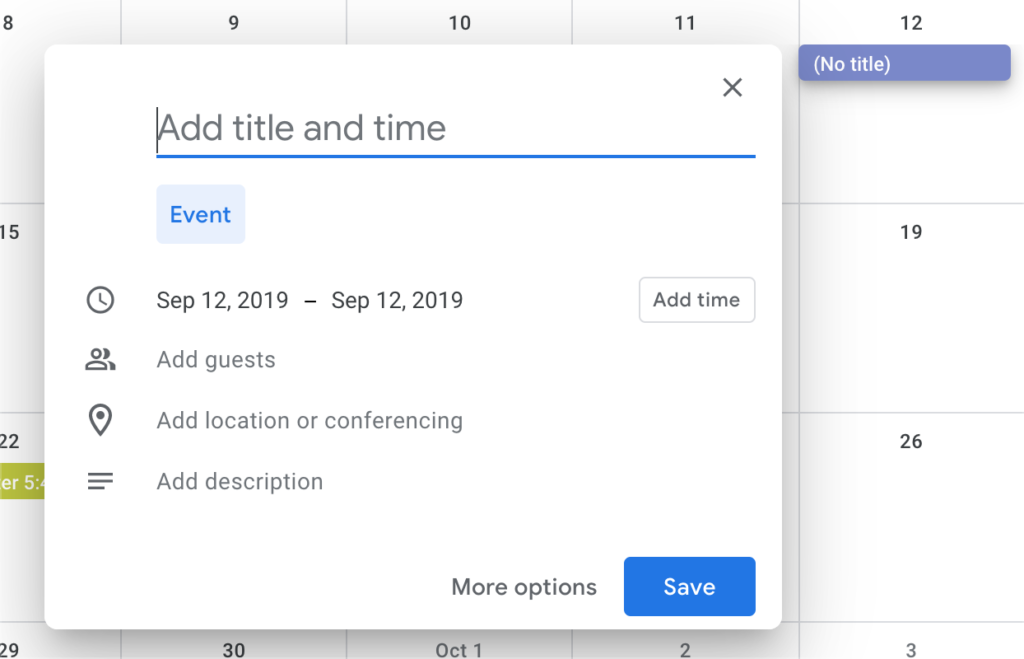The height and width of the screenshot is (659, 1024).
Task: Click the clock icon beside the dates
Action: pos(100,300)
